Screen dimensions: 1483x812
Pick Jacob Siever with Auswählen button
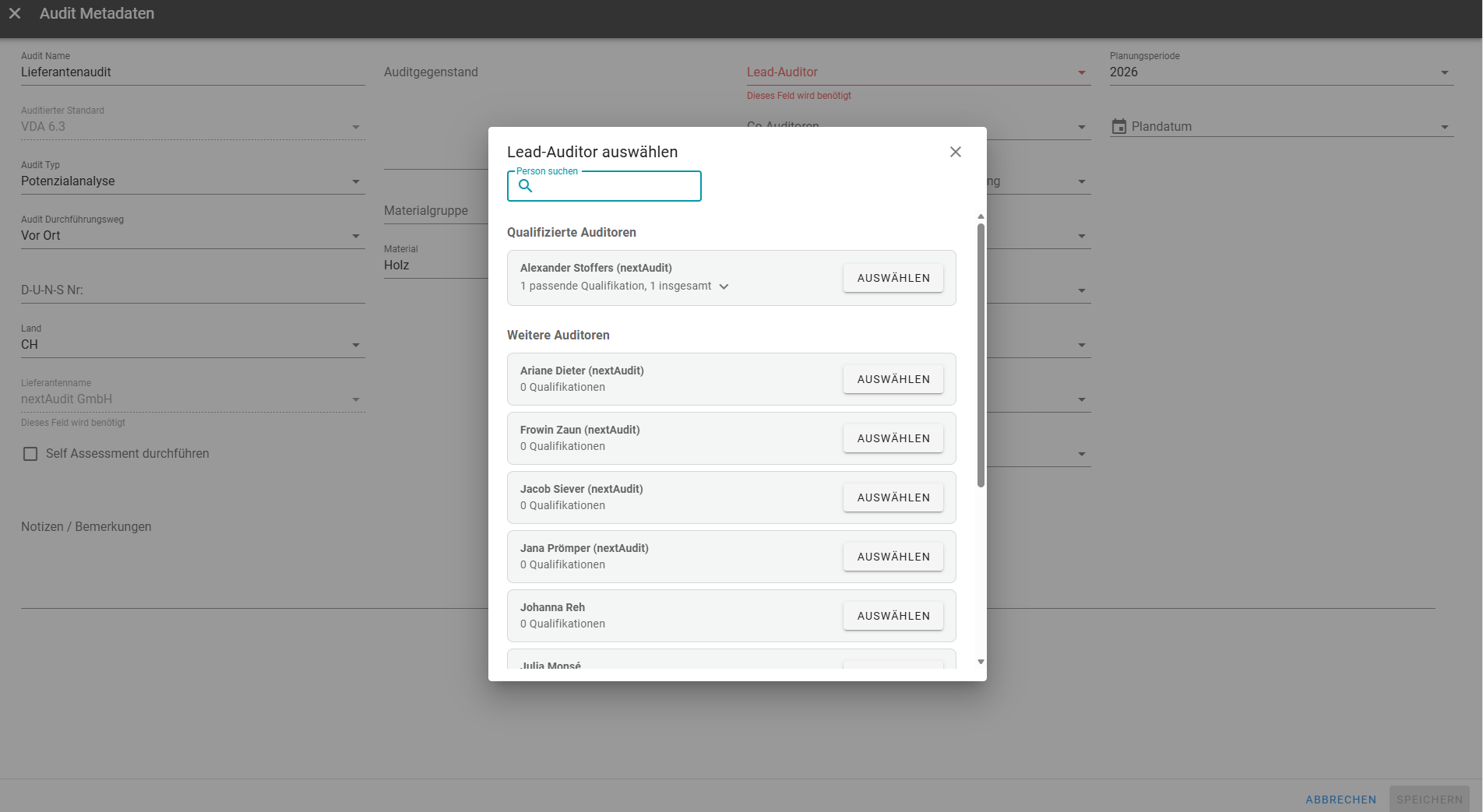893,497
